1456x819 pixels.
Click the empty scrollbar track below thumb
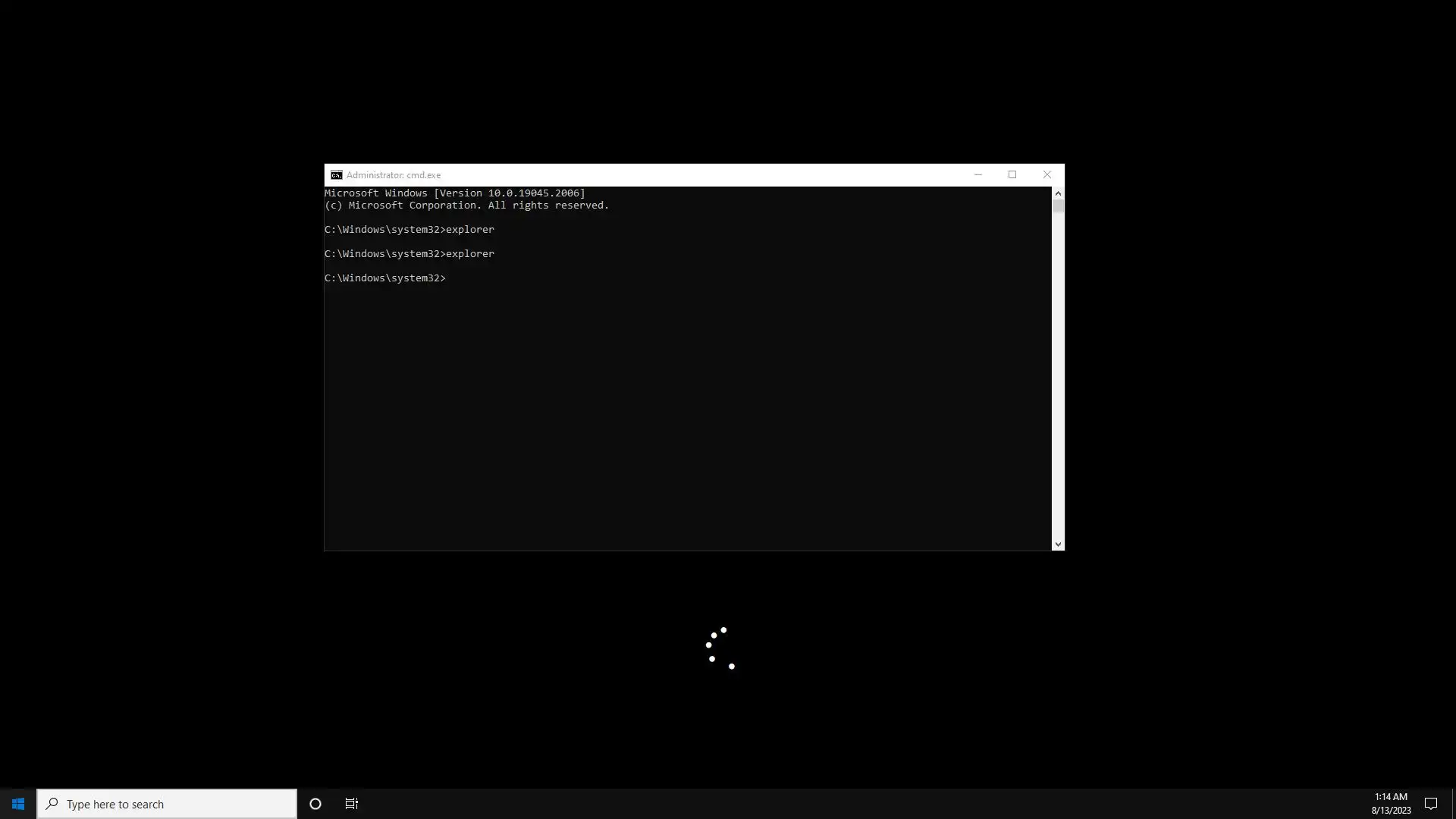(x=1058, y=379)
